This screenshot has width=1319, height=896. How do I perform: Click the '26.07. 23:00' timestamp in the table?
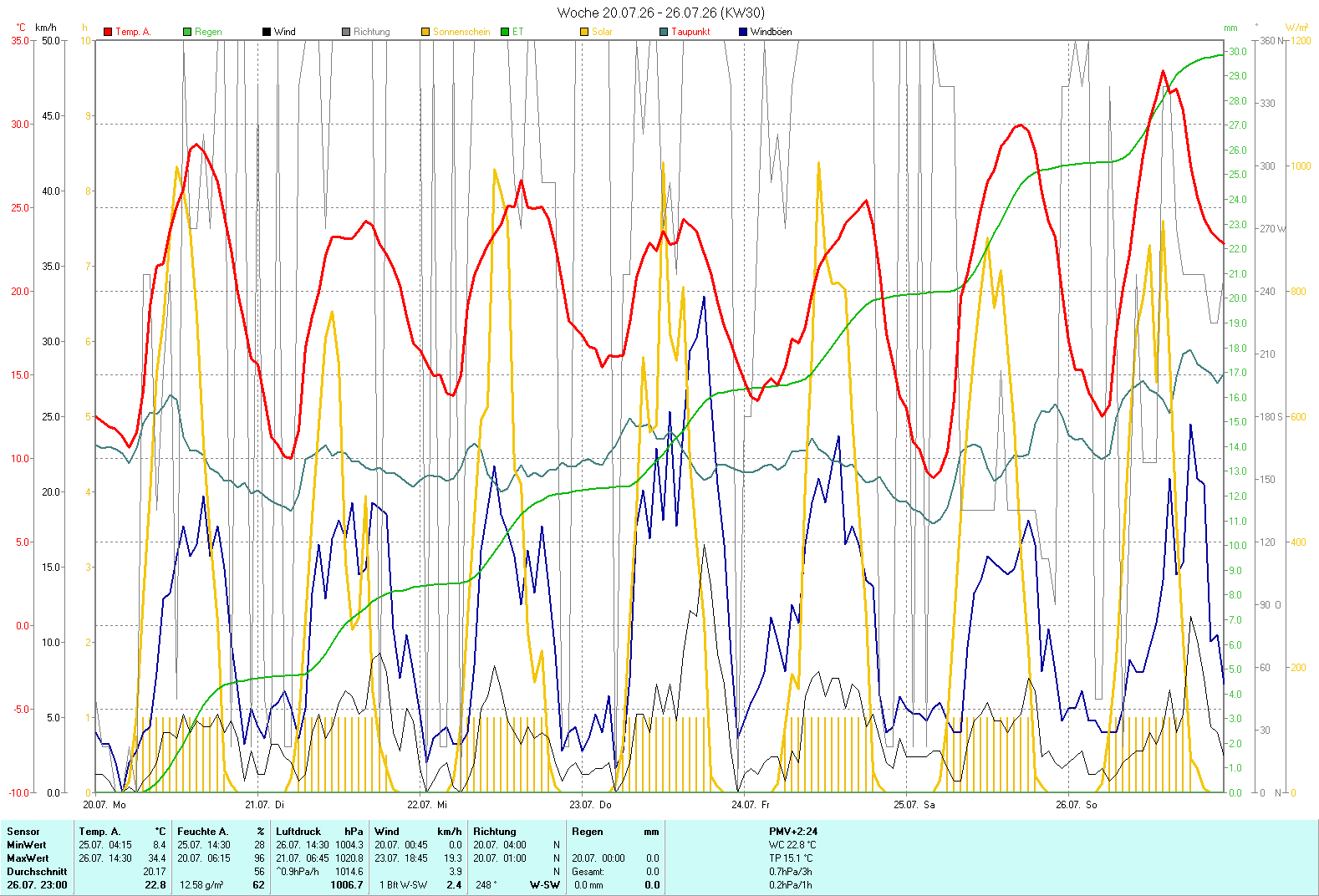coord(37,885)
